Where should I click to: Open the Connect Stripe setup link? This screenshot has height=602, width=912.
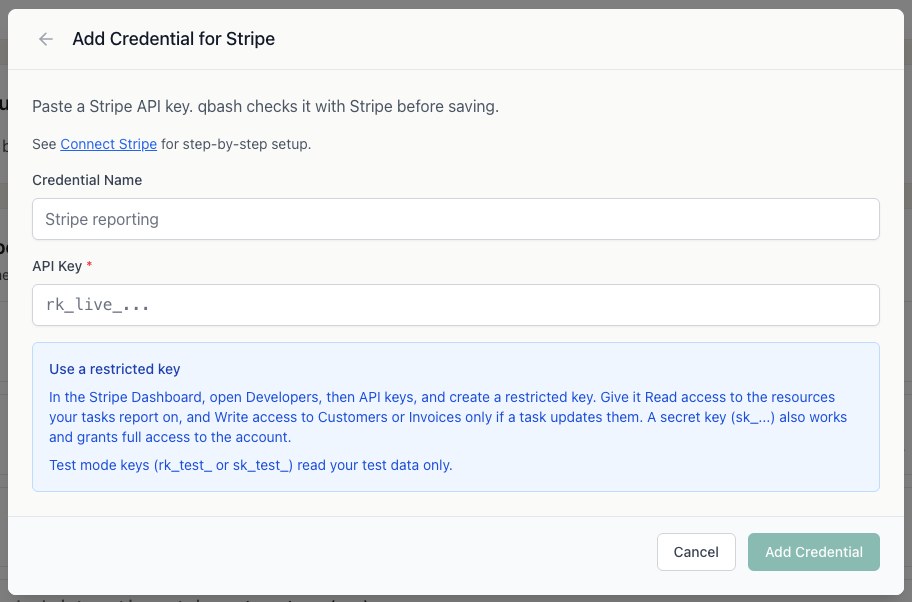(x=108, y=144)
